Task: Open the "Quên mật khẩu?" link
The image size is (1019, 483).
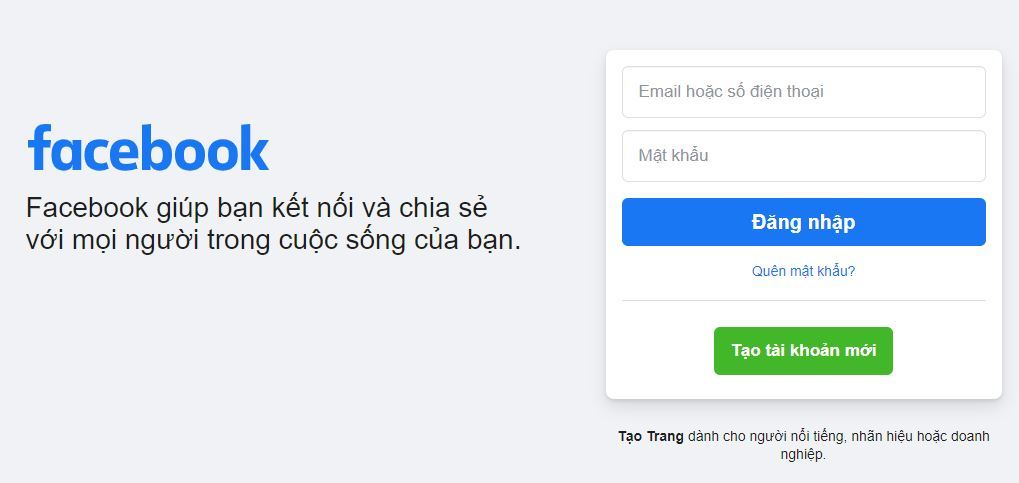Action: (803, 271)
